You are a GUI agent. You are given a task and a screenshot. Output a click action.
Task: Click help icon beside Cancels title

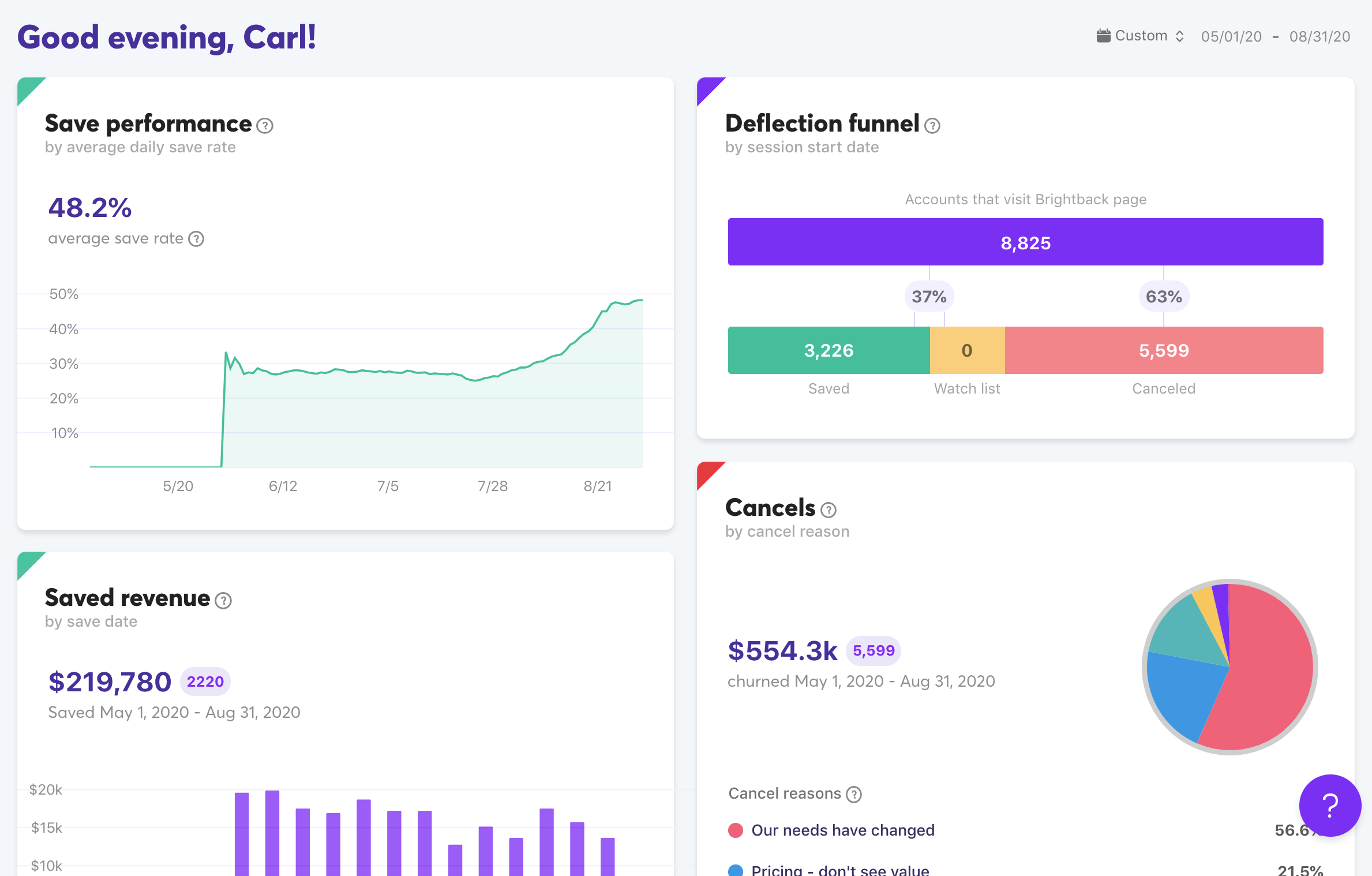(829, 510)
